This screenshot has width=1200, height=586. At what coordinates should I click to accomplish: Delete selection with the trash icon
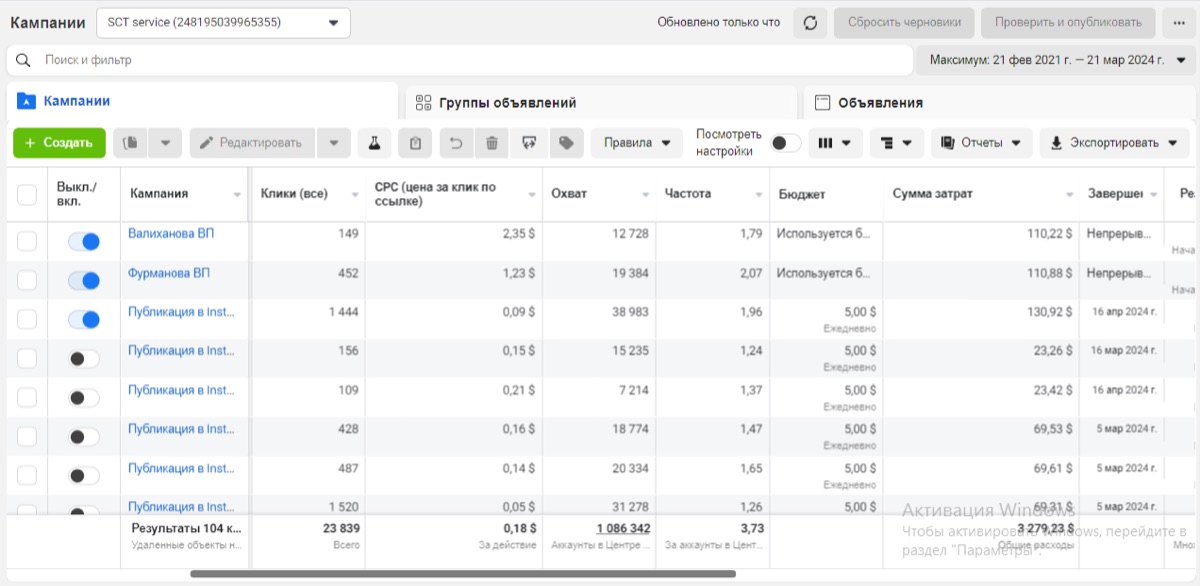click(491, 143)
